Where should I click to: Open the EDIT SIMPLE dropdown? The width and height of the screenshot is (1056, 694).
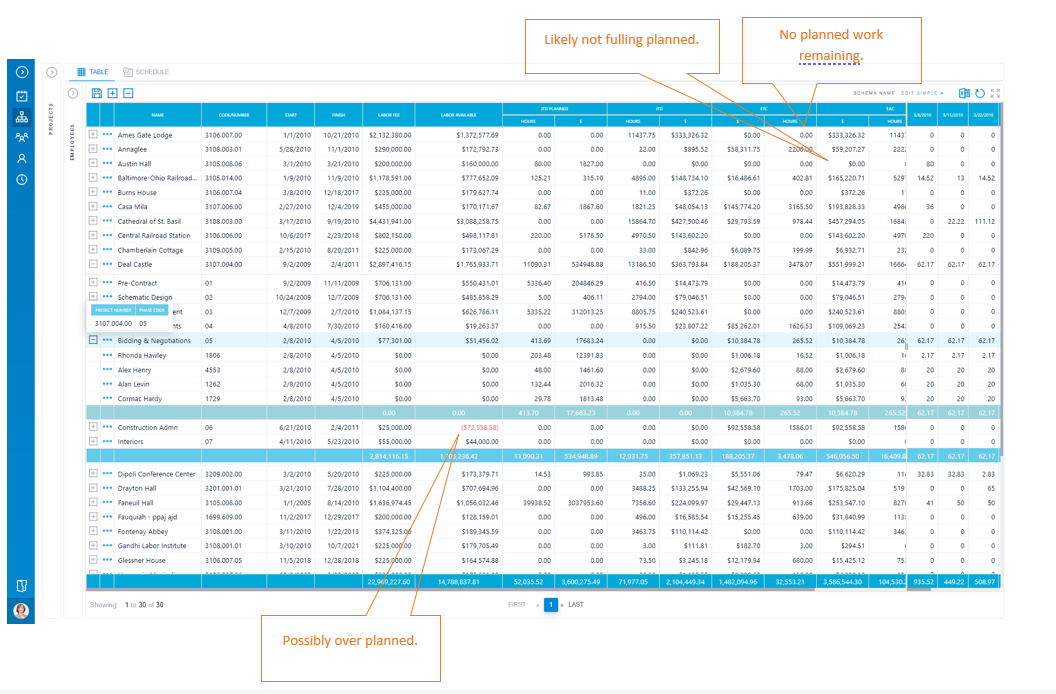(922, 92)
